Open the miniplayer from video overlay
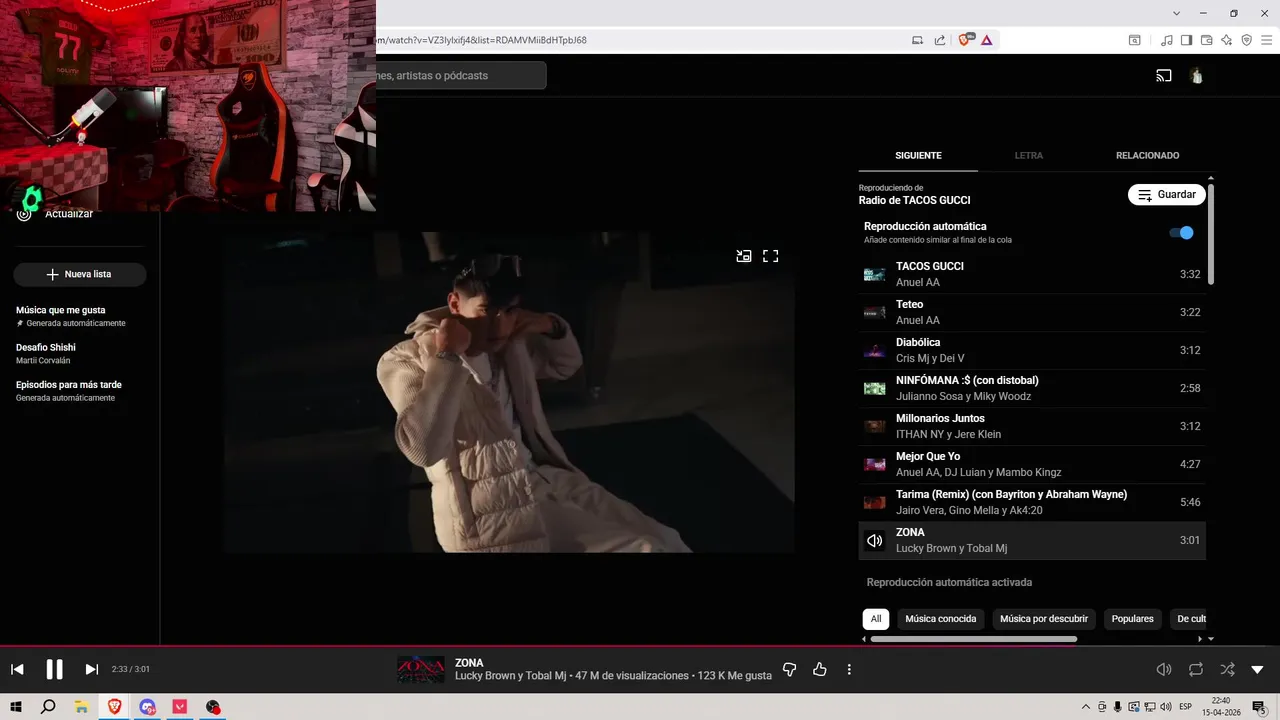 pos(744,256)
